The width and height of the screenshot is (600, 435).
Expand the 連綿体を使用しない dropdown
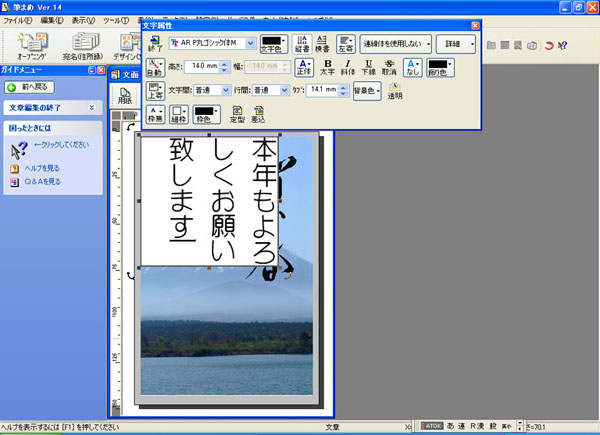click(x=429, y=44)
